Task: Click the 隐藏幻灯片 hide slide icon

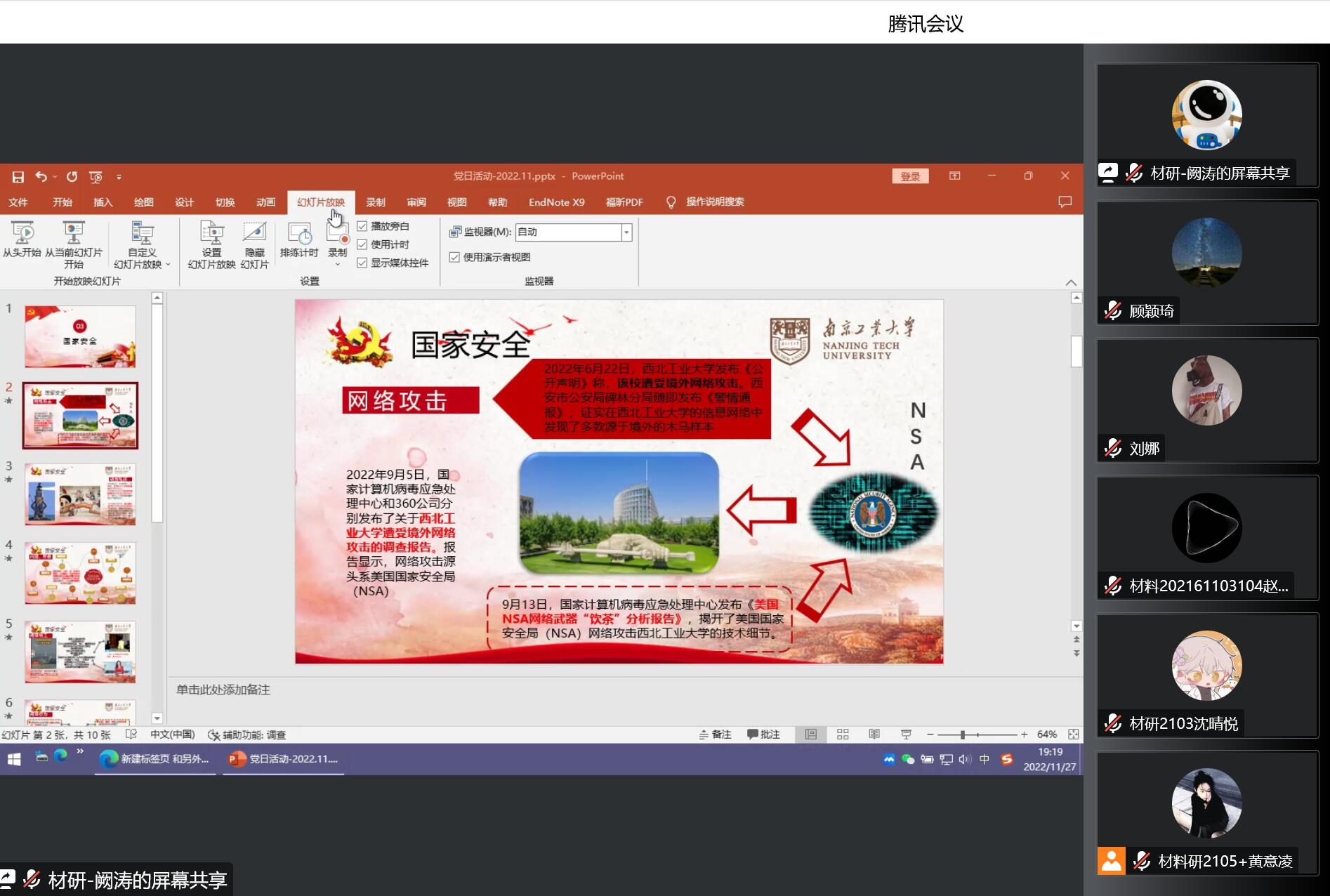Action: [x=254, y=235]
